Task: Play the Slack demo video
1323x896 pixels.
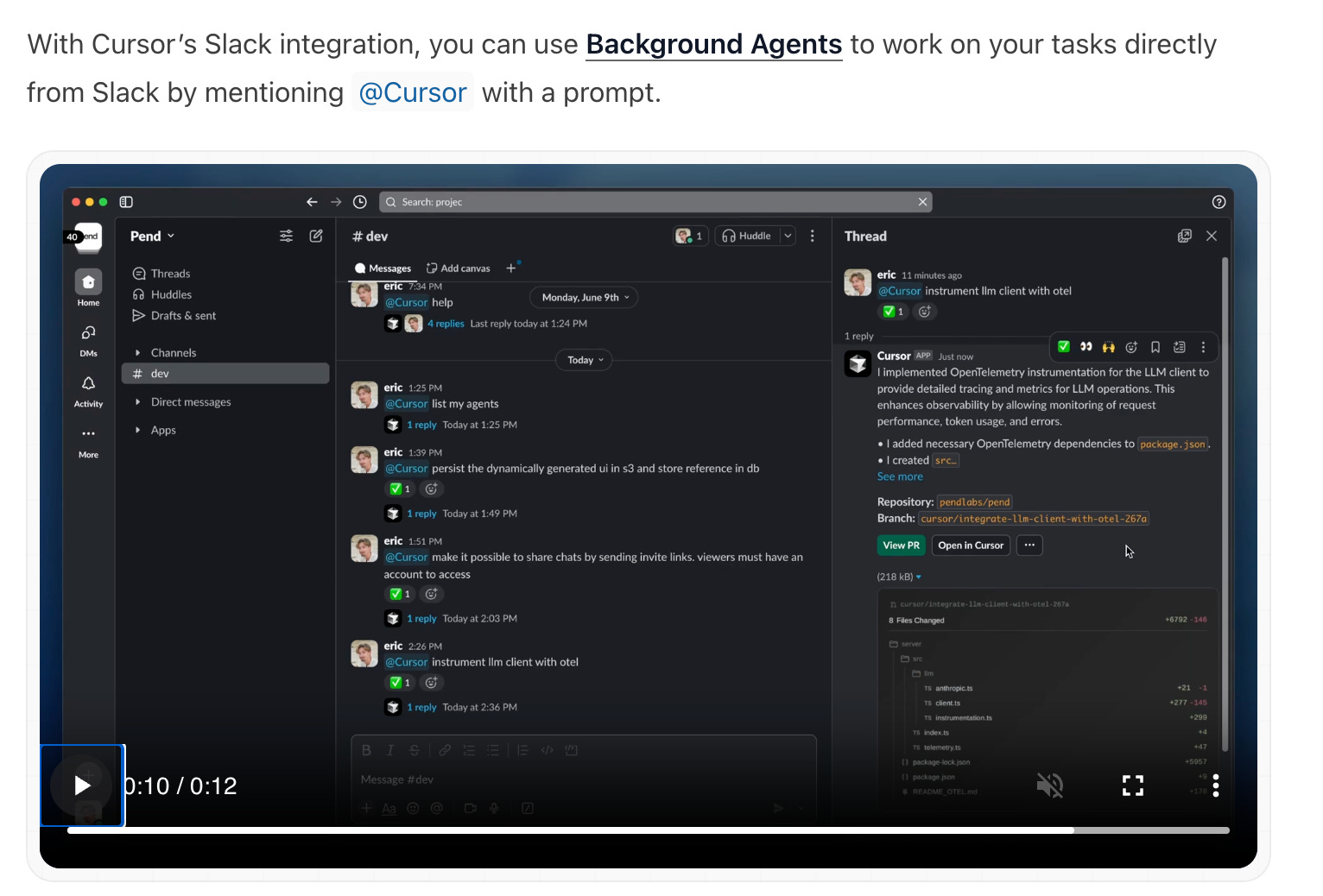Action: click(x=82, y=786)
